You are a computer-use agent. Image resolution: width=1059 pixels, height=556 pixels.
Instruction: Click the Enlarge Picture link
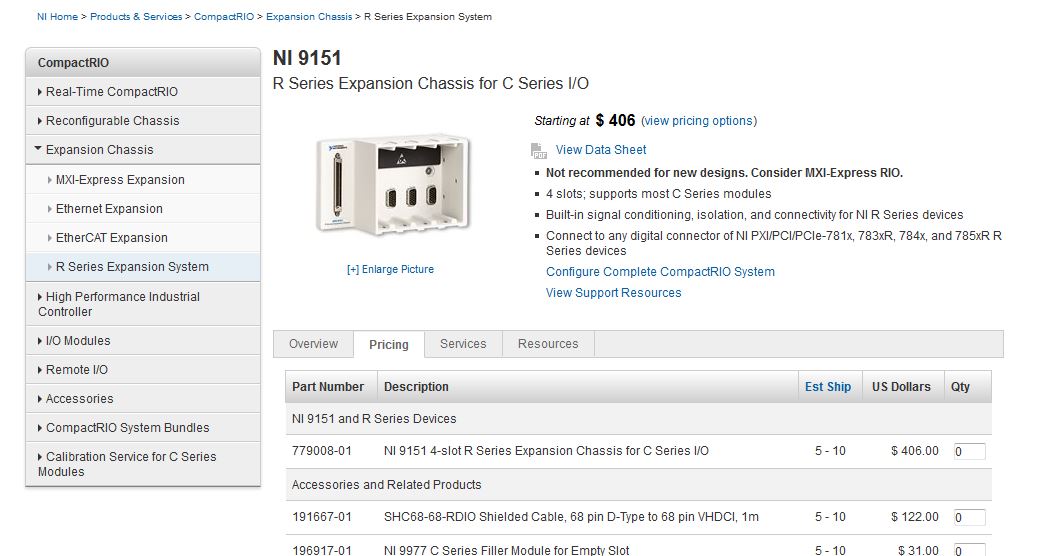coord(390,270)
